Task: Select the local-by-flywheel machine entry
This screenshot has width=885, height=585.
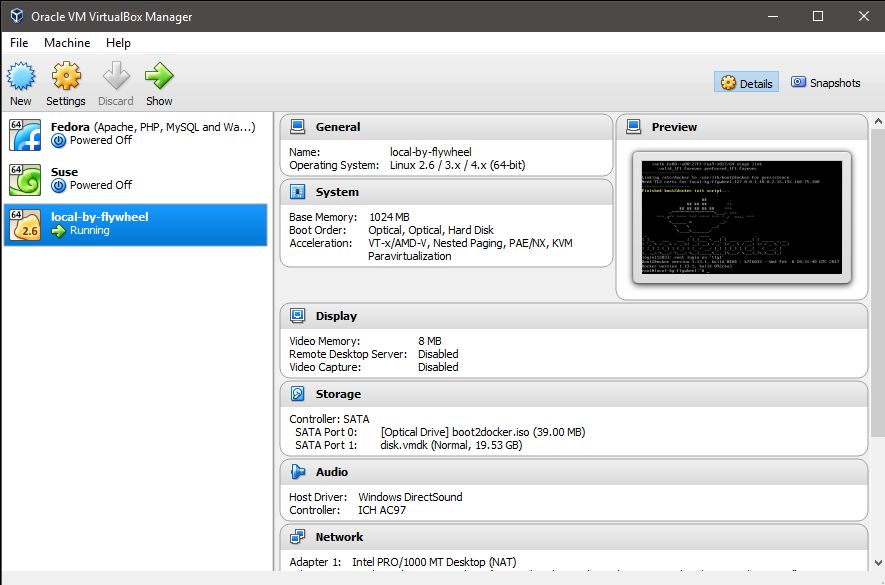Action: pyautogui.click(x=135, y=225)
